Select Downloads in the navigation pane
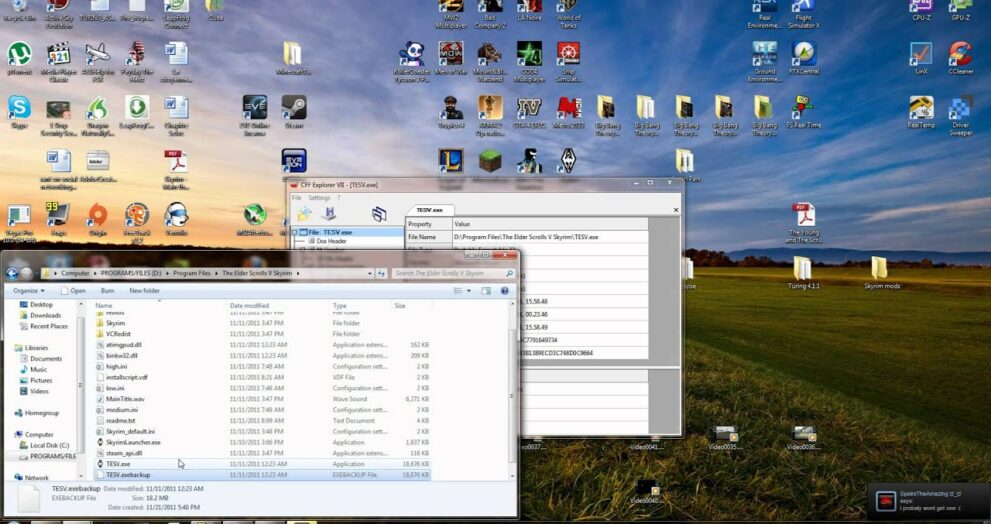The width and height of the screenshot is (991, 524). pos(45,315)
